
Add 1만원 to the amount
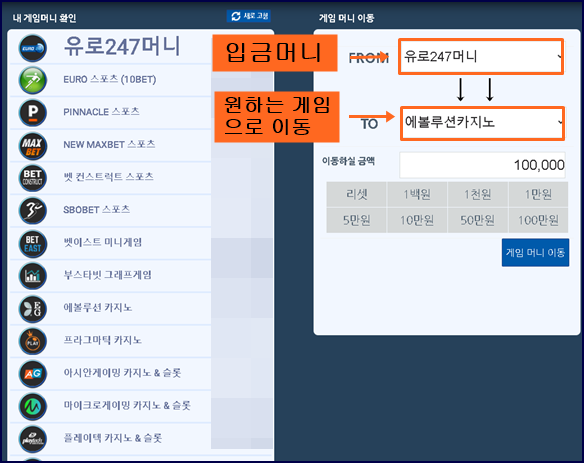(x=538, y=194)
